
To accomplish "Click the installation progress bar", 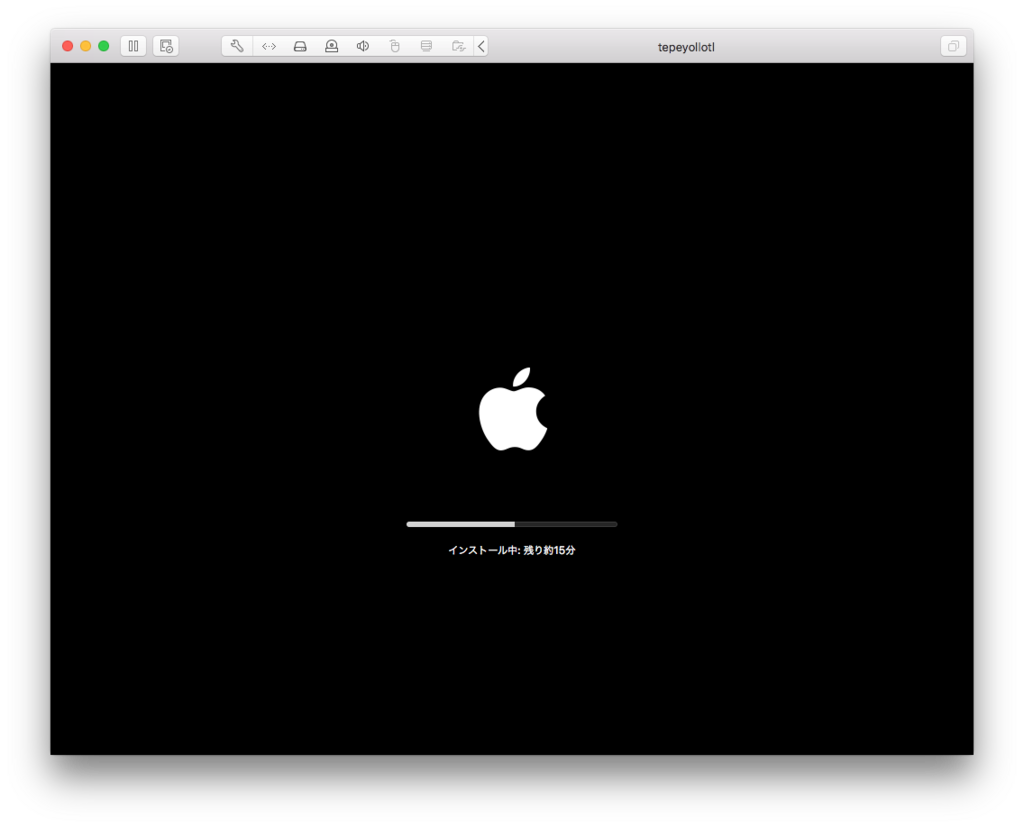I will point(511,524).
